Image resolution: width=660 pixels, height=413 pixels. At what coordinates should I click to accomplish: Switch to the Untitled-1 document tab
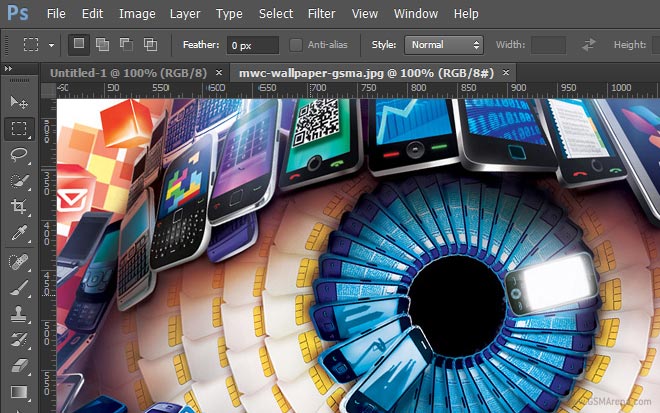point(128,73)
